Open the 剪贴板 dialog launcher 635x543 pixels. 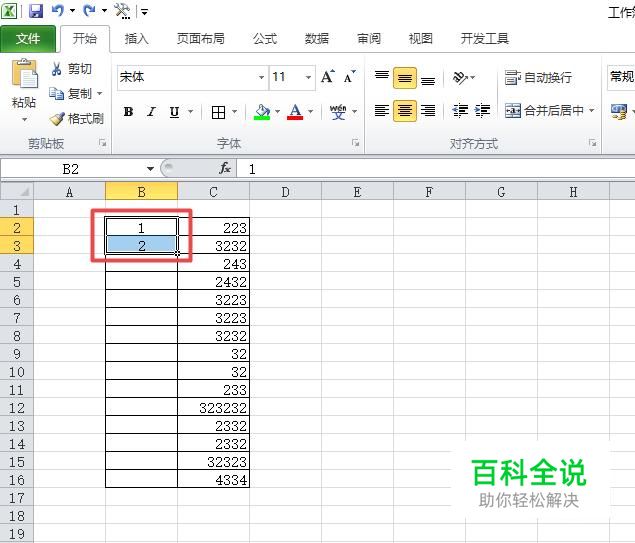[x=102, y=143]
